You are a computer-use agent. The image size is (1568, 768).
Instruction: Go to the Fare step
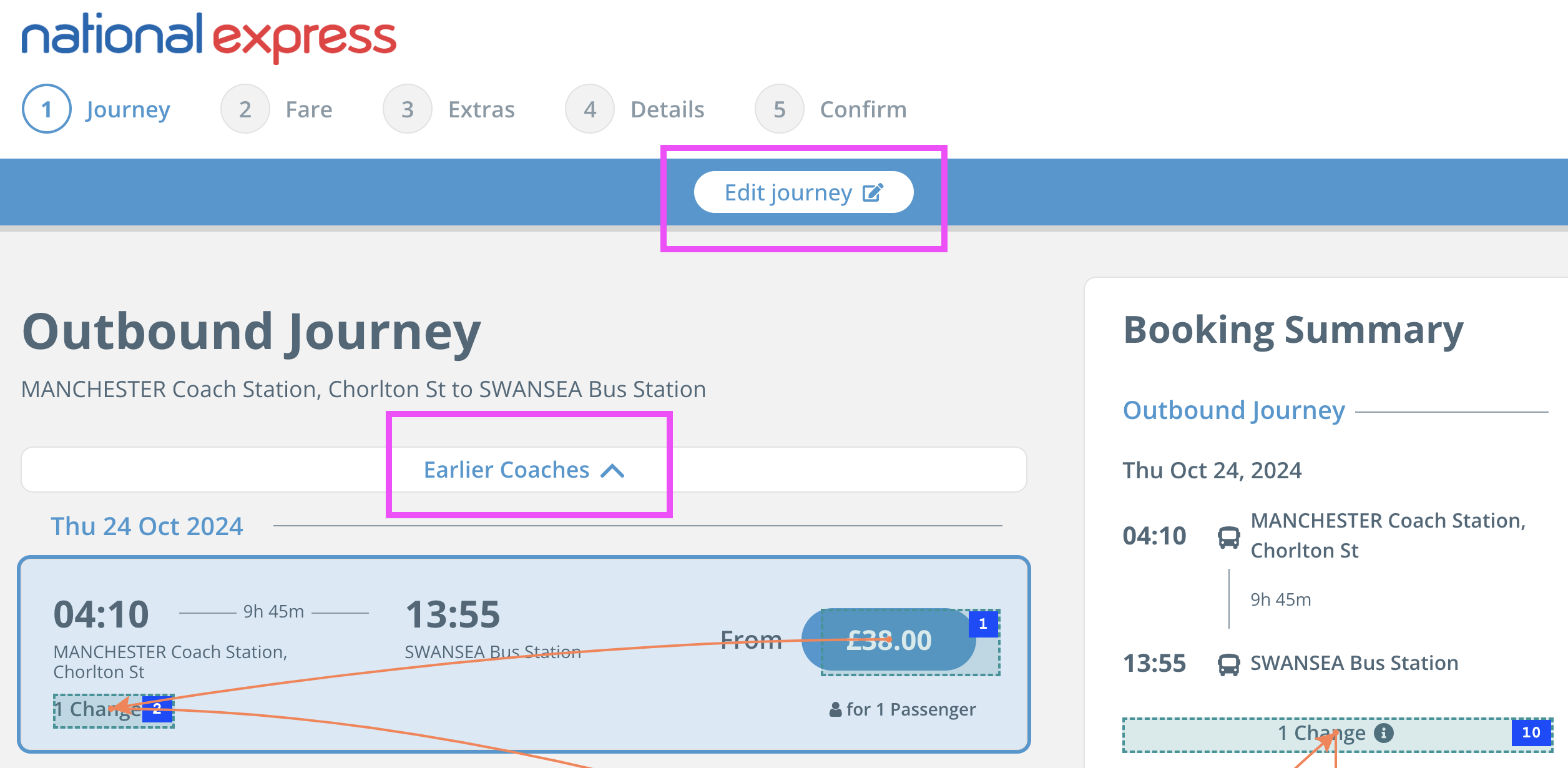(x=309, y=109)
